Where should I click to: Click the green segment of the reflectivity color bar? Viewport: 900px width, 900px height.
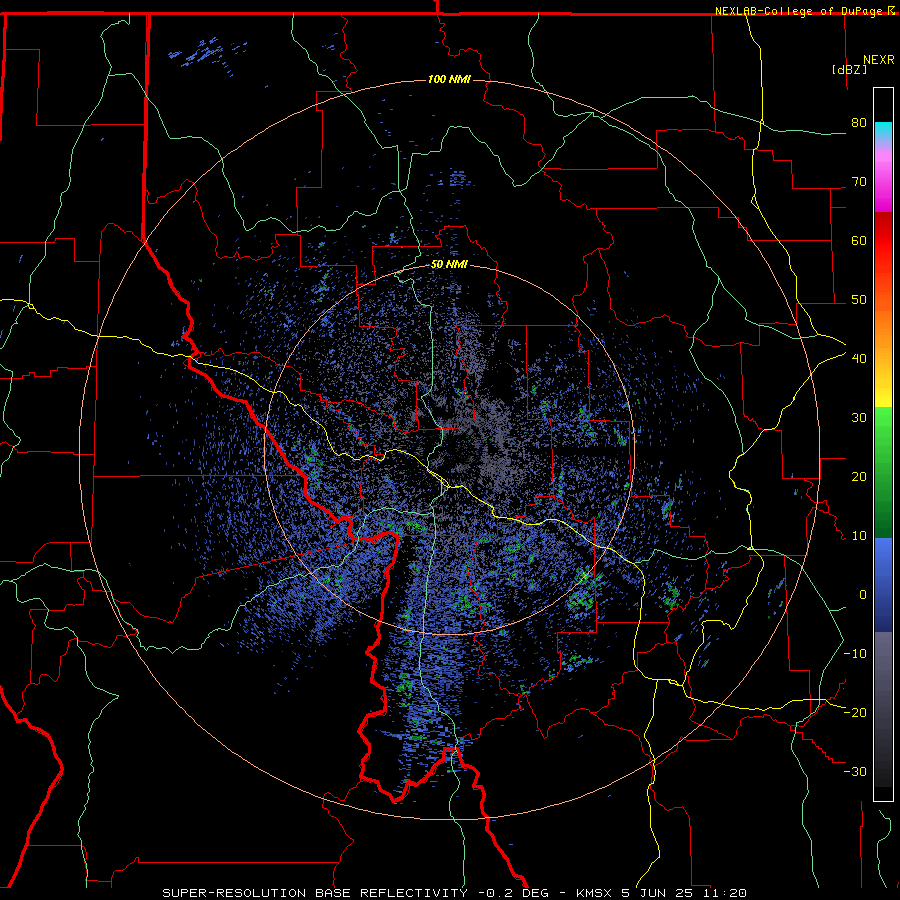click(883, 472)
